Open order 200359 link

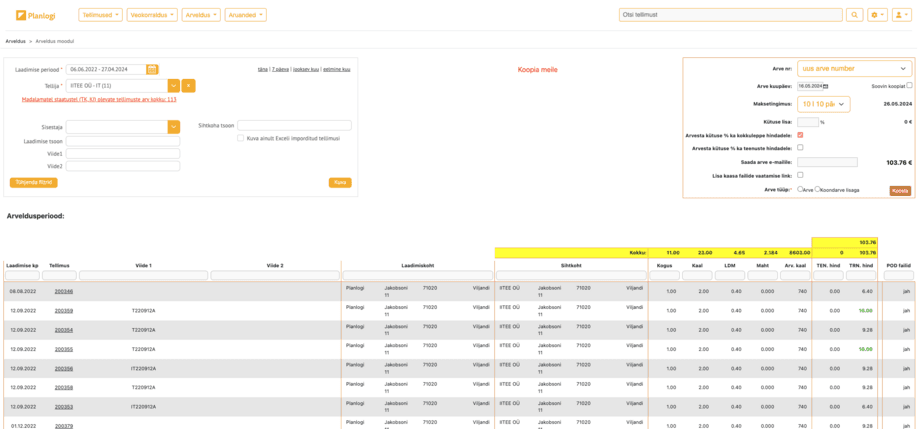(64, 310)
